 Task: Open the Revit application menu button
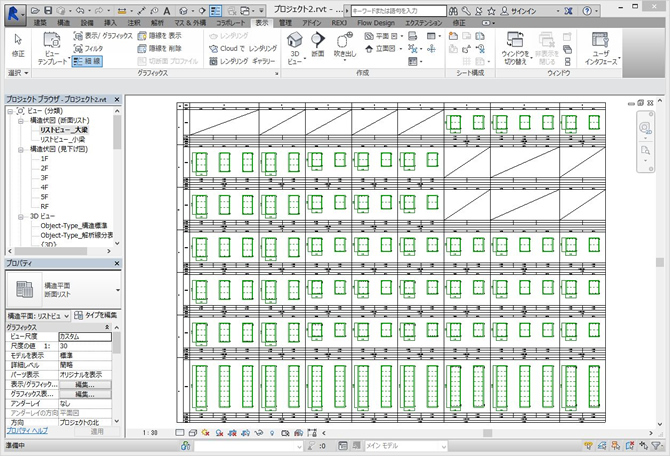pyautogui.click(x=14, y=14)
